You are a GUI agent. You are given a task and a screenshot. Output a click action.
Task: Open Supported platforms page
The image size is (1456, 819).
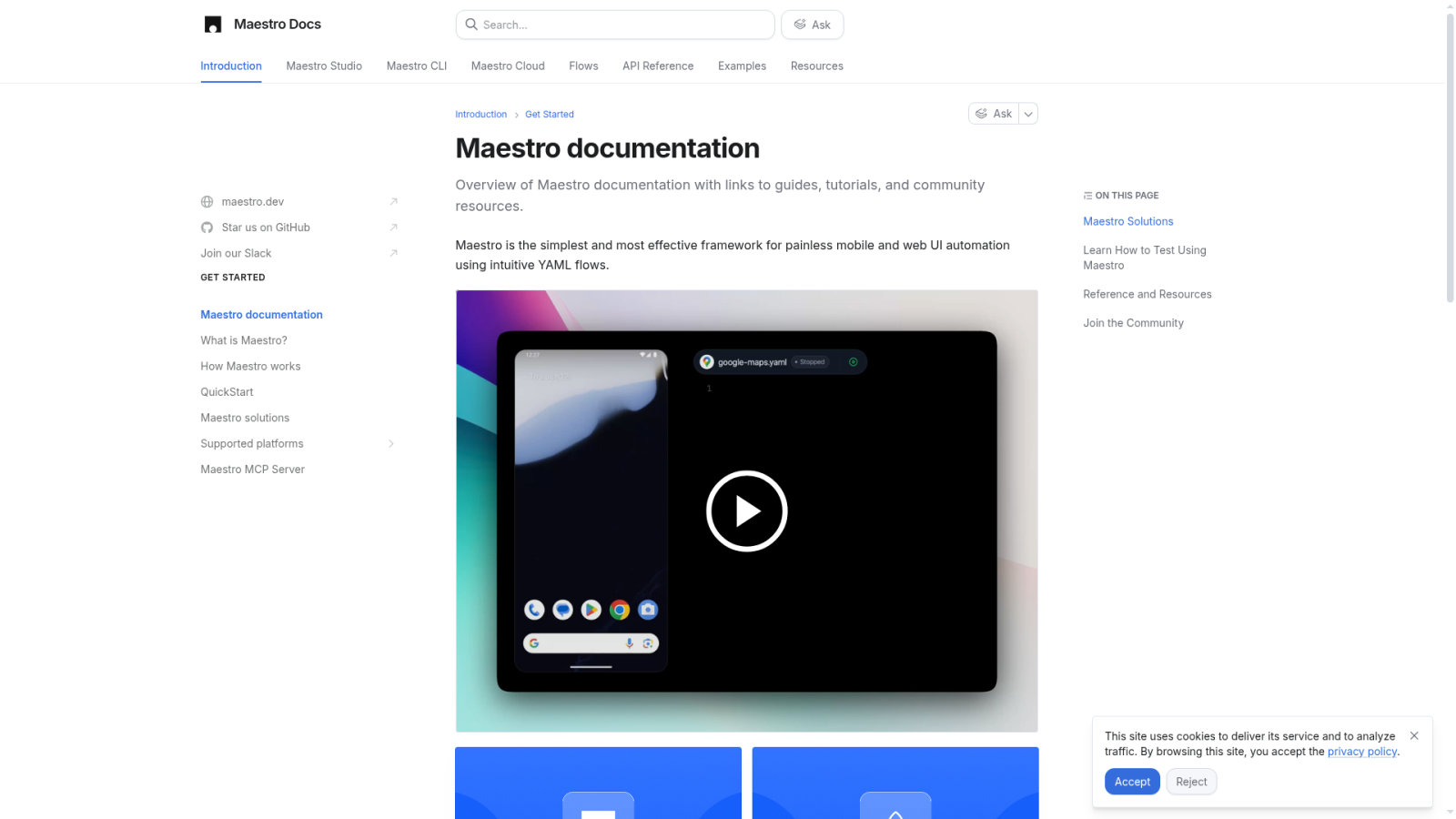[252, 444]
